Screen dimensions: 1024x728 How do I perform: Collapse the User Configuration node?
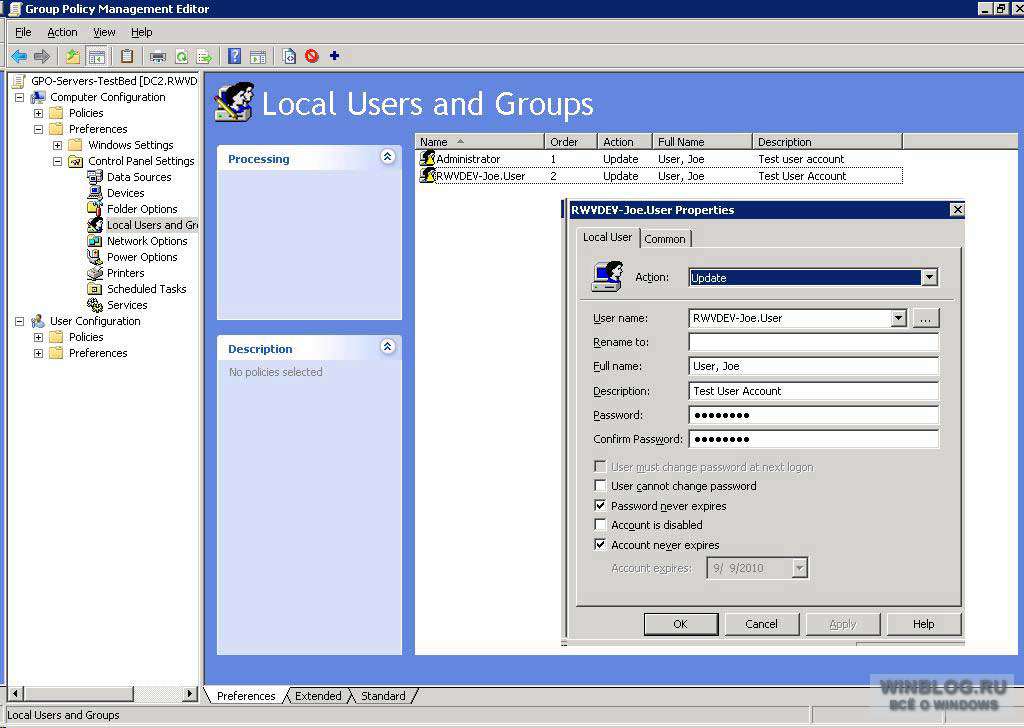[x=20, y=321]
